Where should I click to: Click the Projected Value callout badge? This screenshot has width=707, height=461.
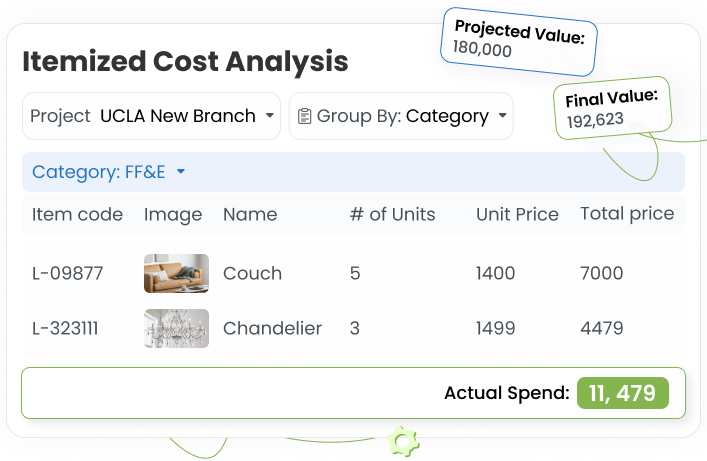[519, 41]
